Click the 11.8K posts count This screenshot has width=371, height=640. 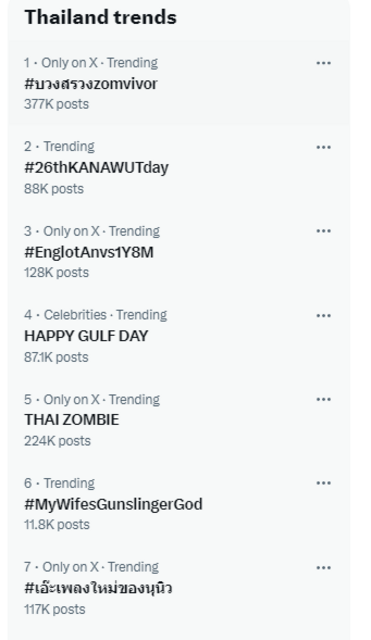click(57, 525)
